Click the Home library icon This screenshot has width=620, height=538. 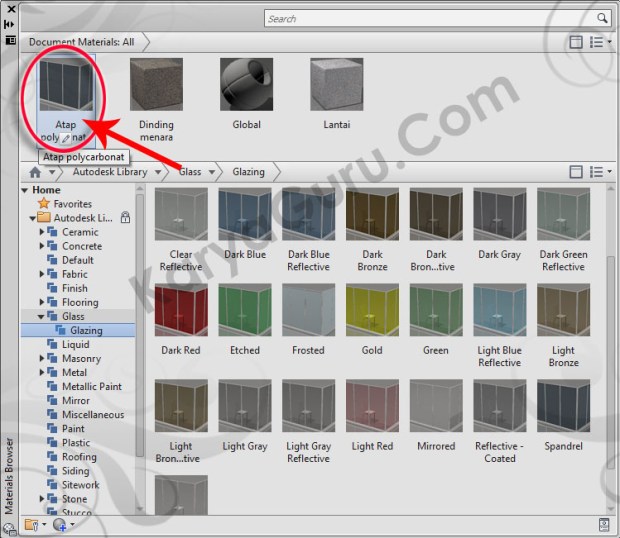(35, 172)
